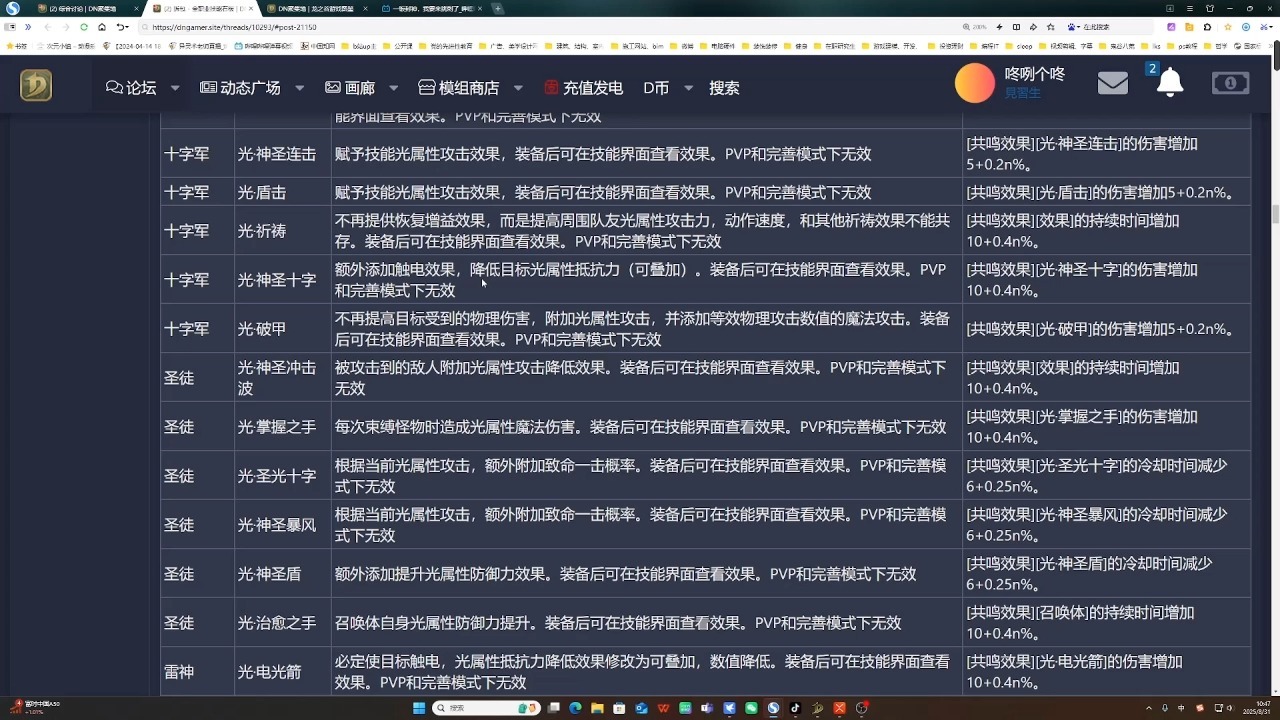Click the 雷神 class cell
The width and height of the screenshot is (1280, 720).
click(198, 672)
